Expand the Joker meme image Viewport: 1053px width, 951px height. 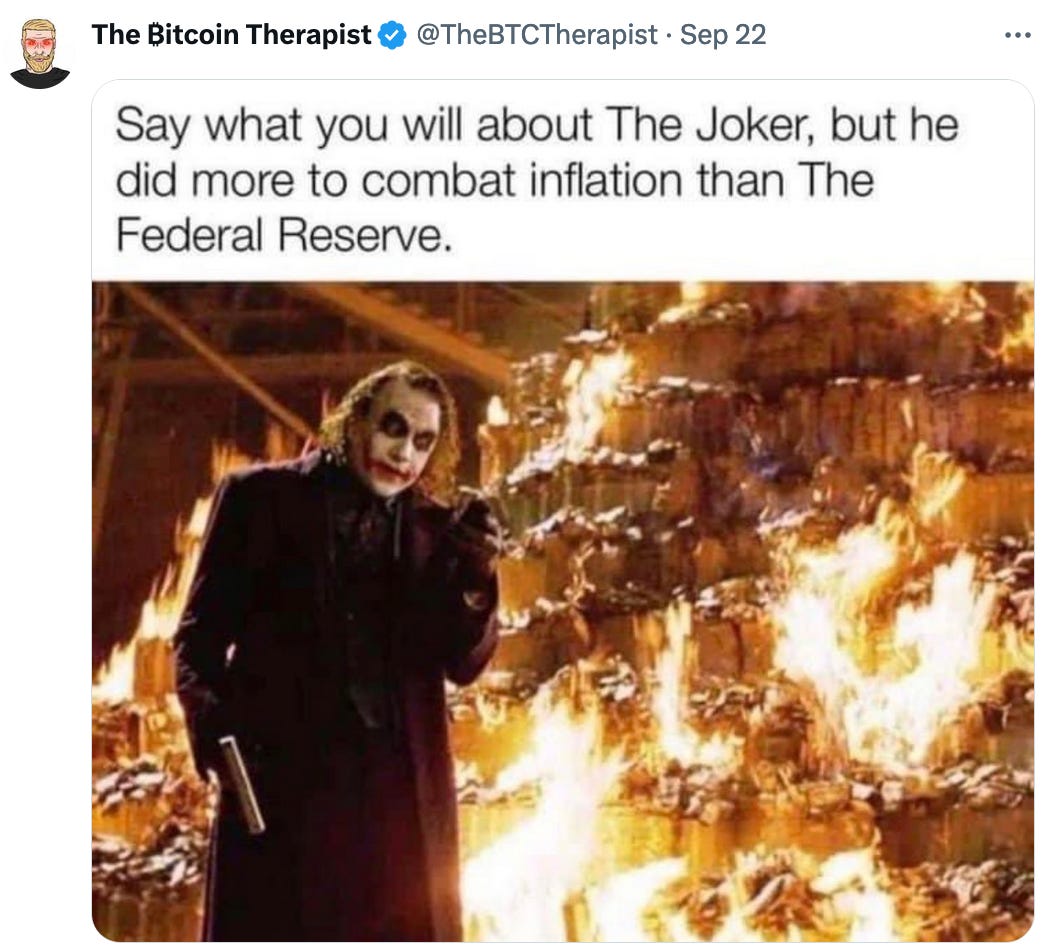pos(563,510)
